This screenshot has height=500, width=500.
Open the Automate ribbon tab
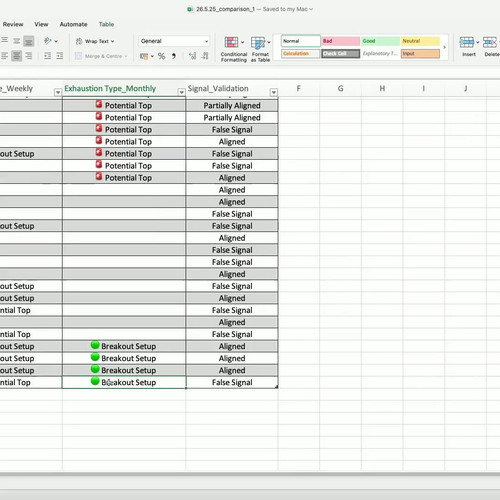pos(73,24)
